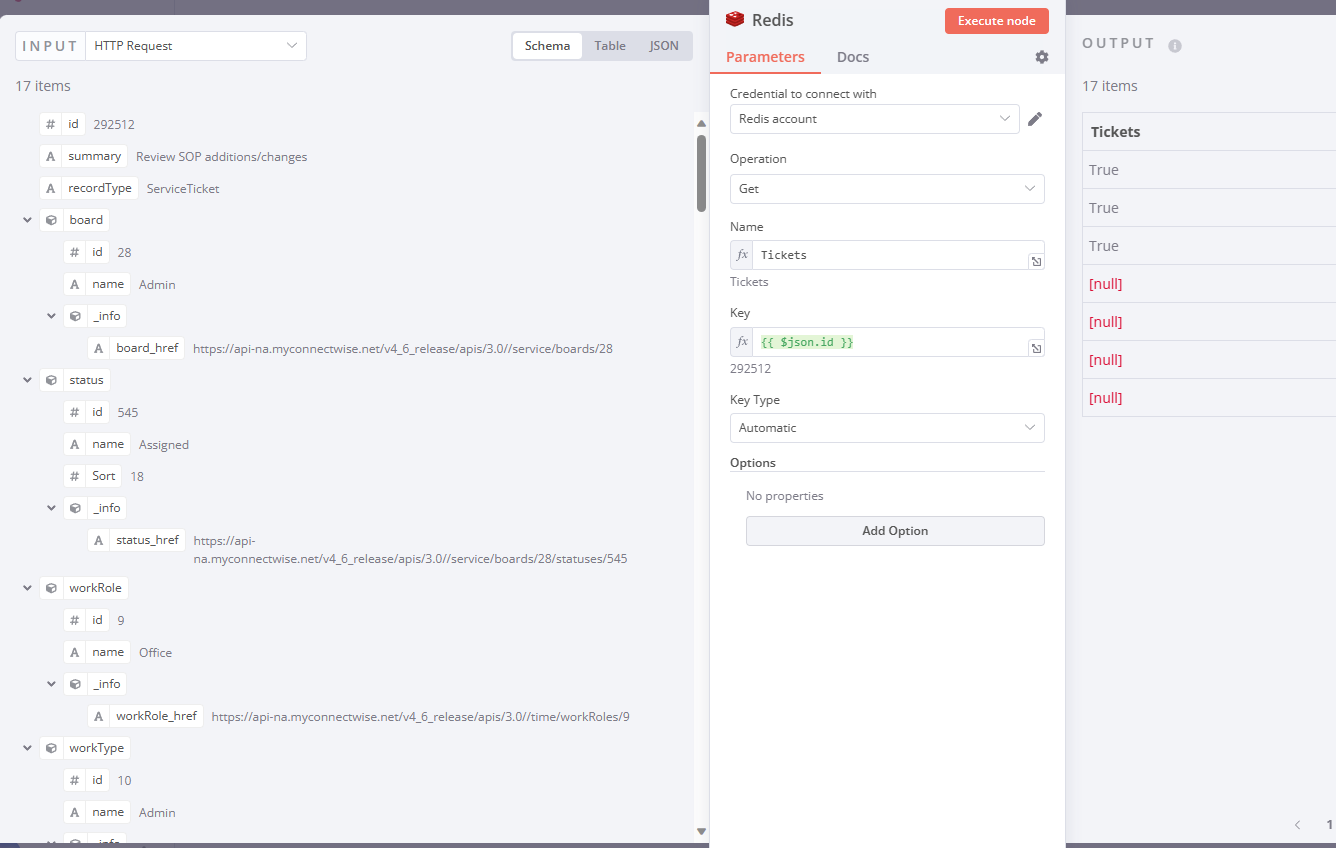Click the 17 items count in input panel
The image size is (1336, 848).
[x=43, y=86]
